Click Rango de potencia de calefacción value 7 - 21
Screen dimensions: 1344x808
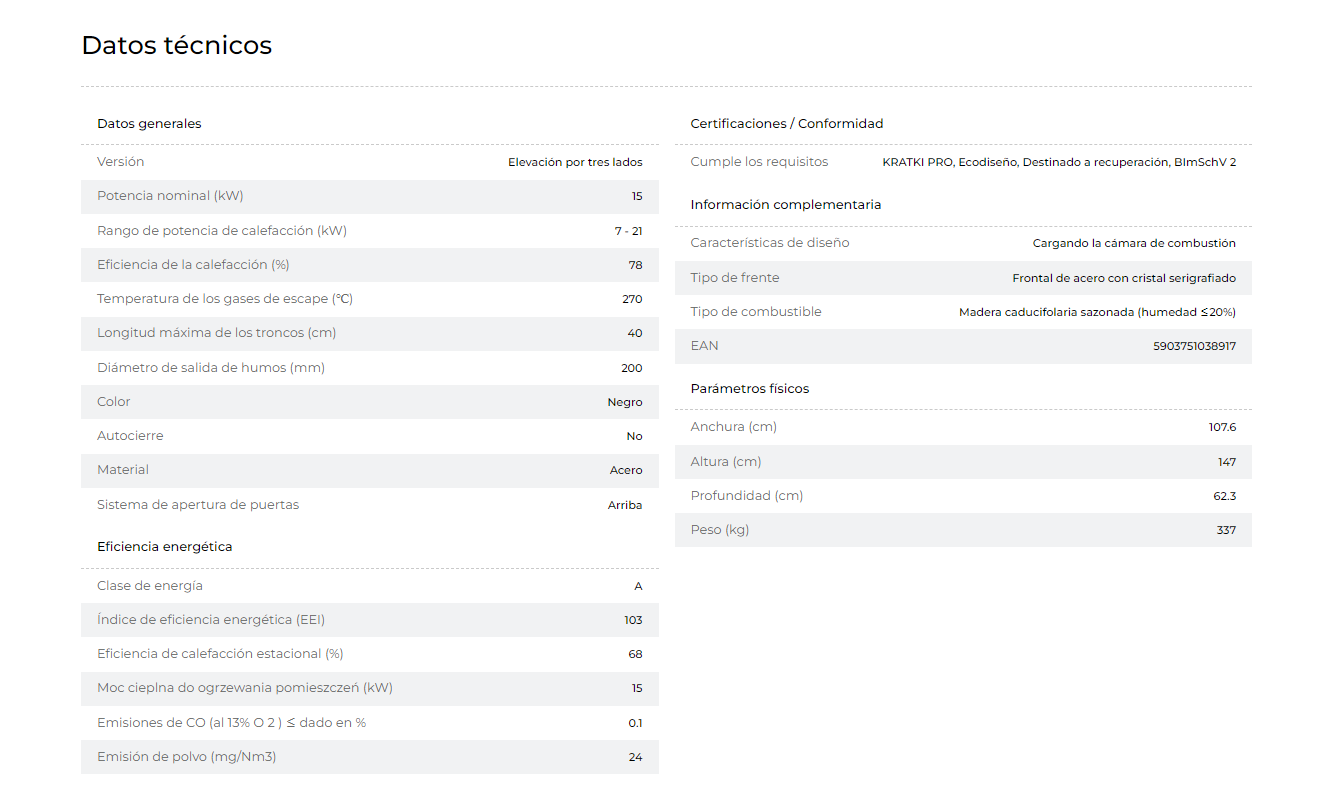click(629, 231)
